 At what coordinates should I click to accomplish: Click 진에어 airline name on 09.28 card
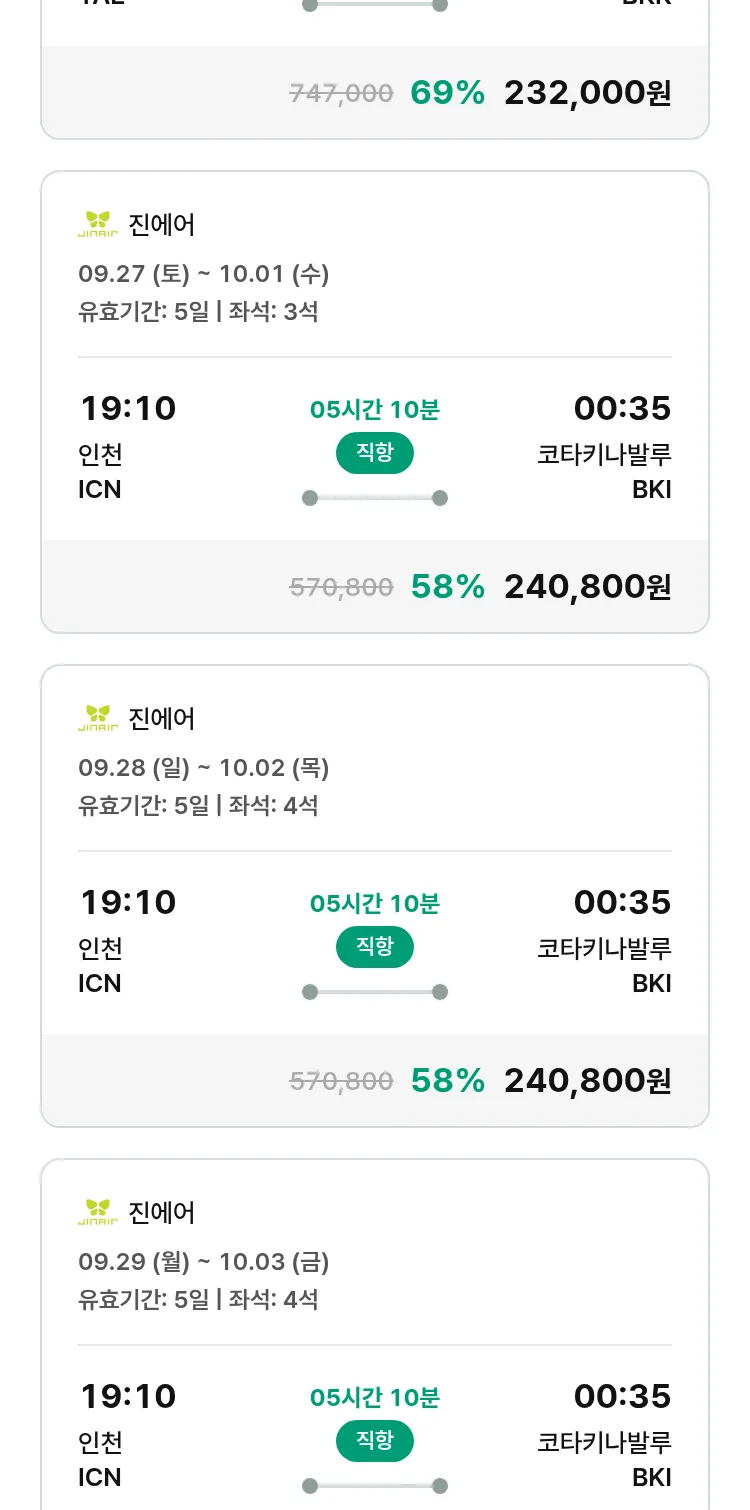coord(162,718)
